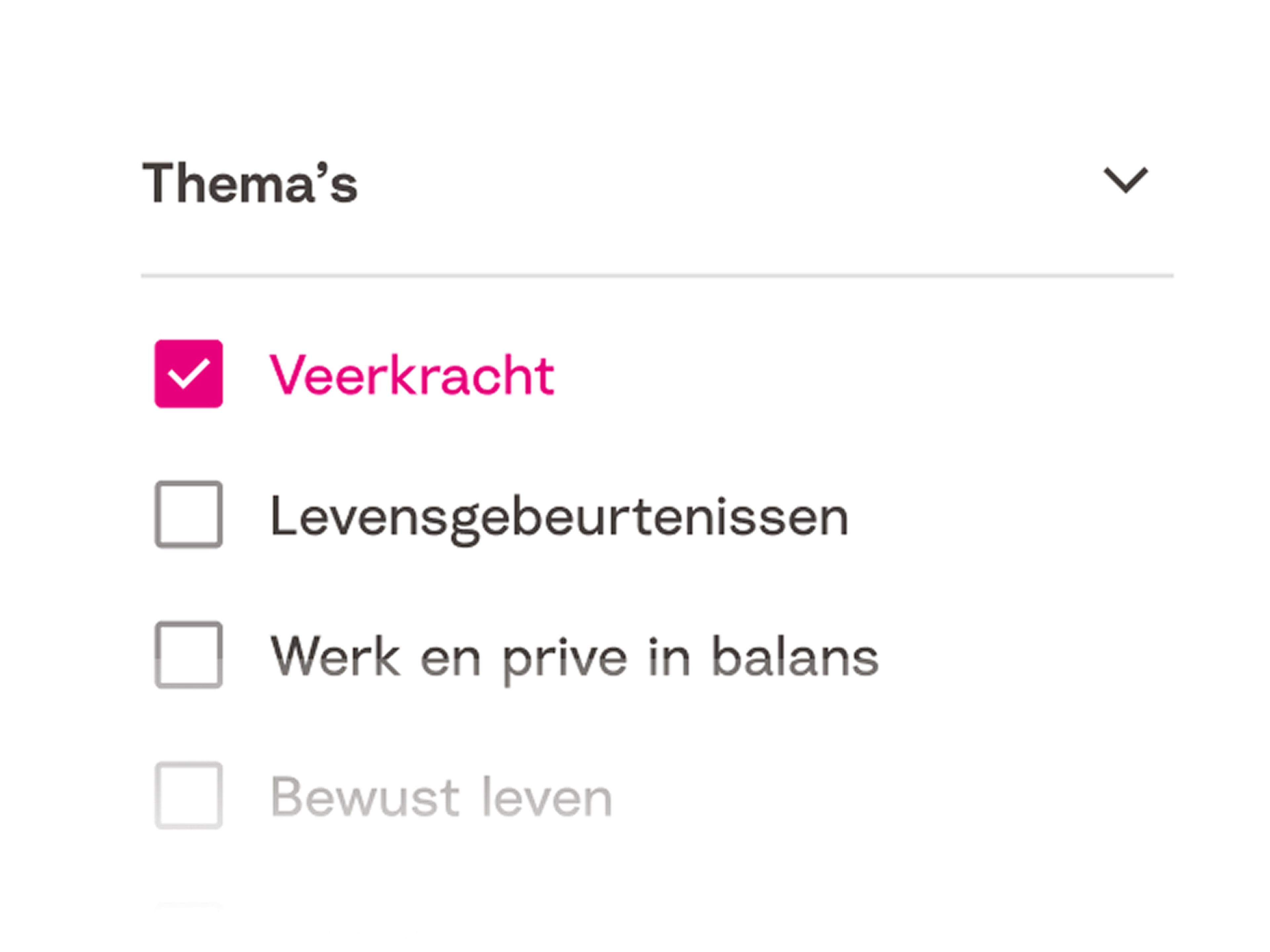
Task: Check the Bewust leven checkbox
Action: (188, 795)
